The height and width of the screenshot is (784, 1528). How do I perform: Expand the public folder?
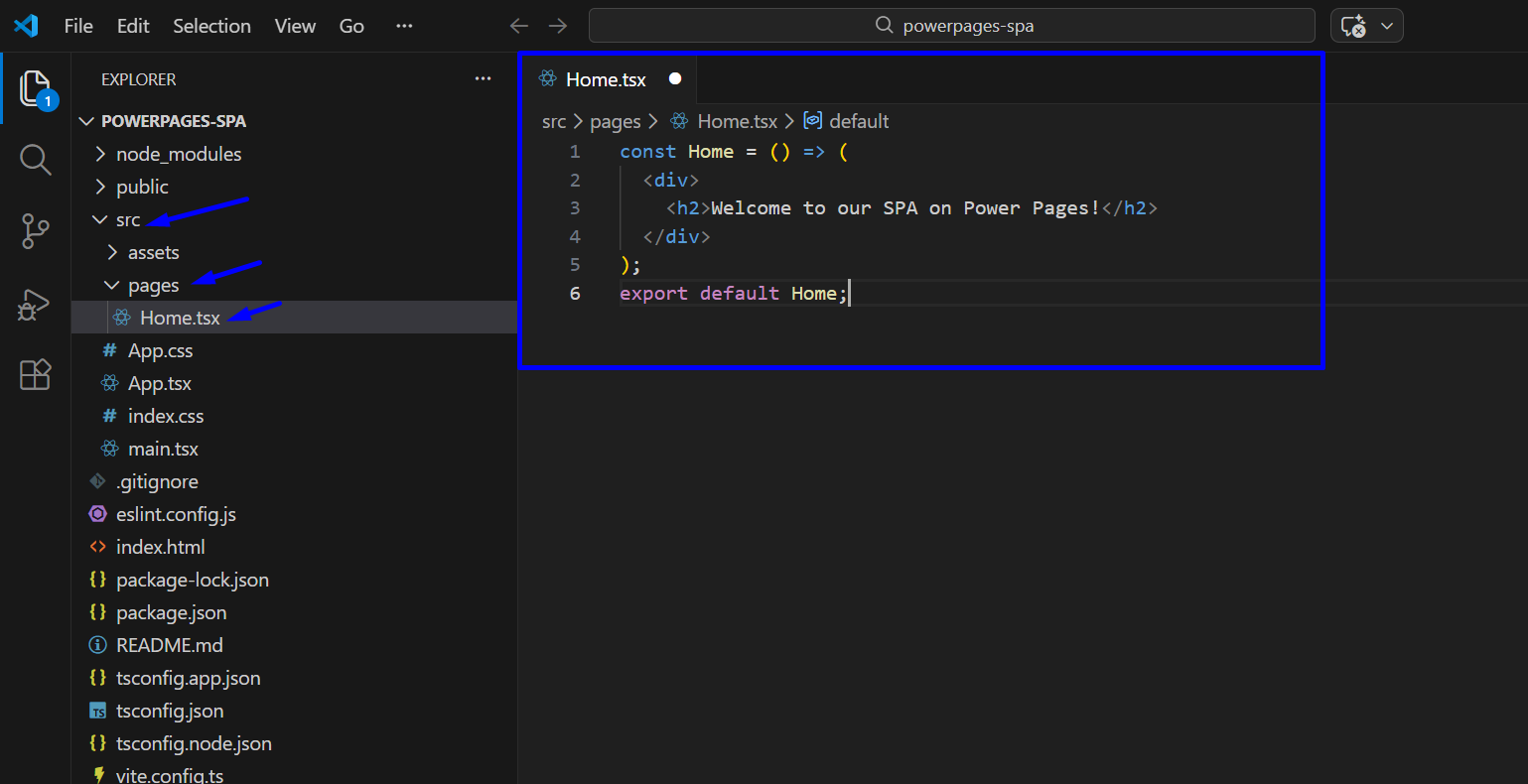click(142, 187)
